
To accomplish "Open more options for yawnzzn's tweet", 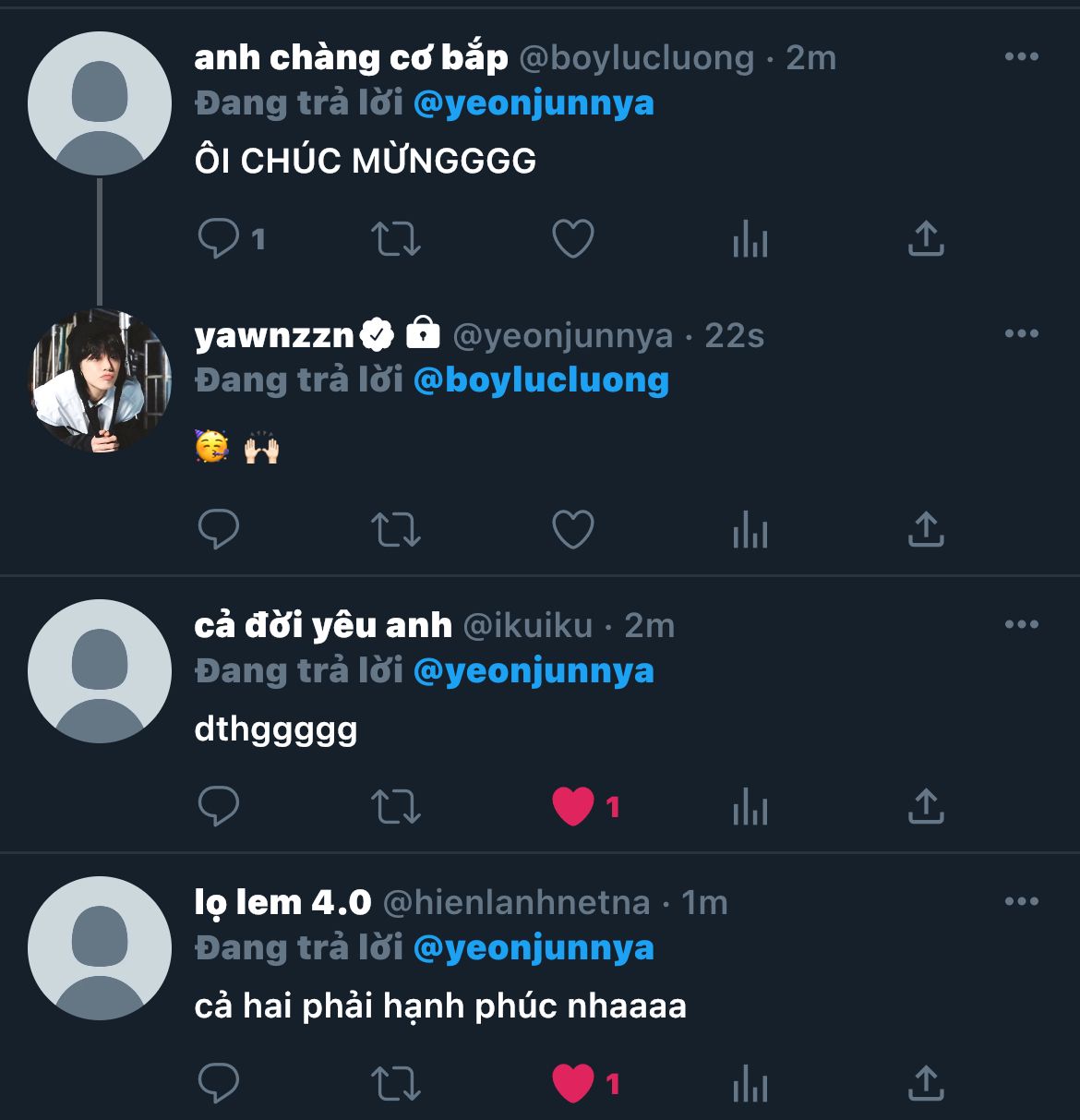I will click(x=1021, y=334).
